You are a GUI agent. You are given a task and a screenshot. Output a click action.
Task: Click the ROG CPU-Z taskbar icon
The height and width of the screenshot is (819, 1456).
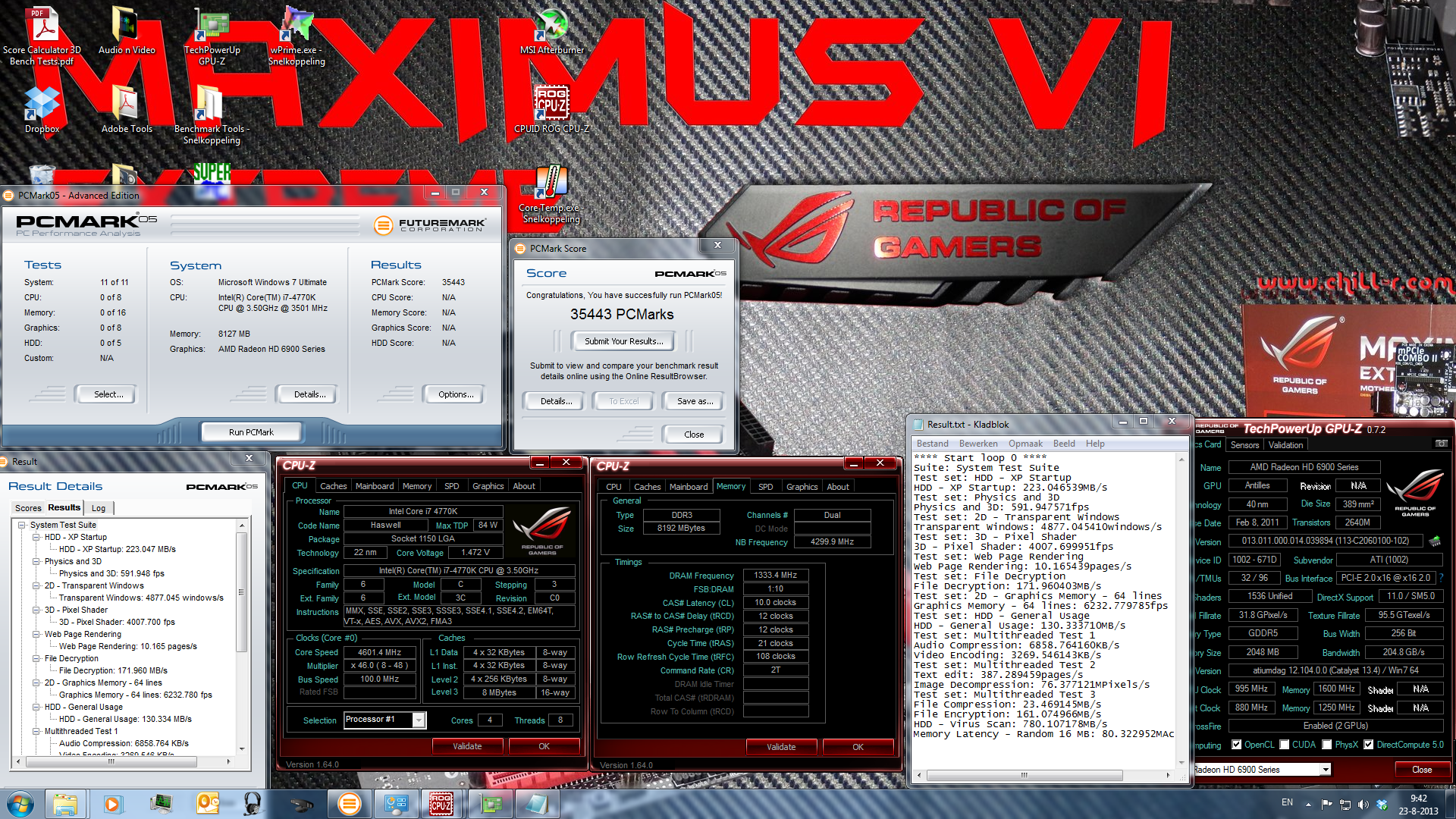point(441,804)
